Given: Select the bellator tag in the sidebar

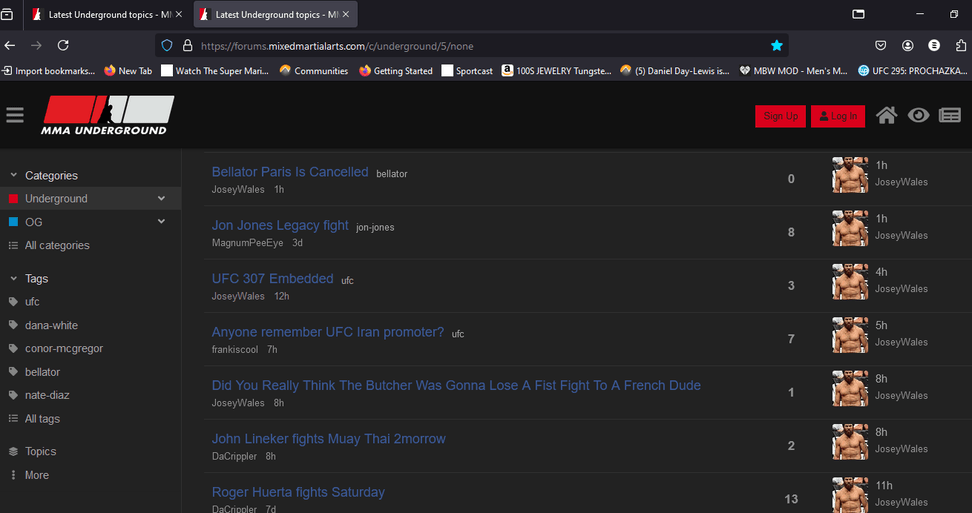Looking at the screenshot, I should tap(42, 372).
